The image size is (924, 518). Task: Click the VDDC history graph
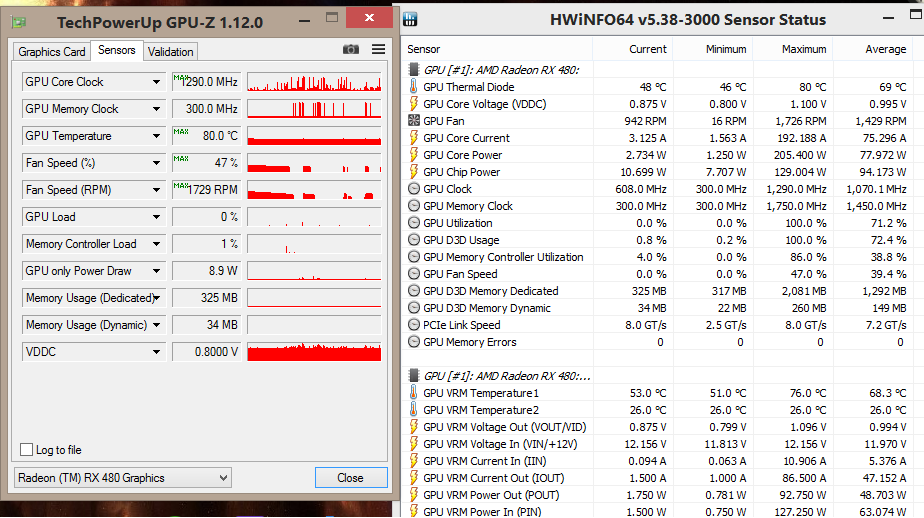point(314,352)
